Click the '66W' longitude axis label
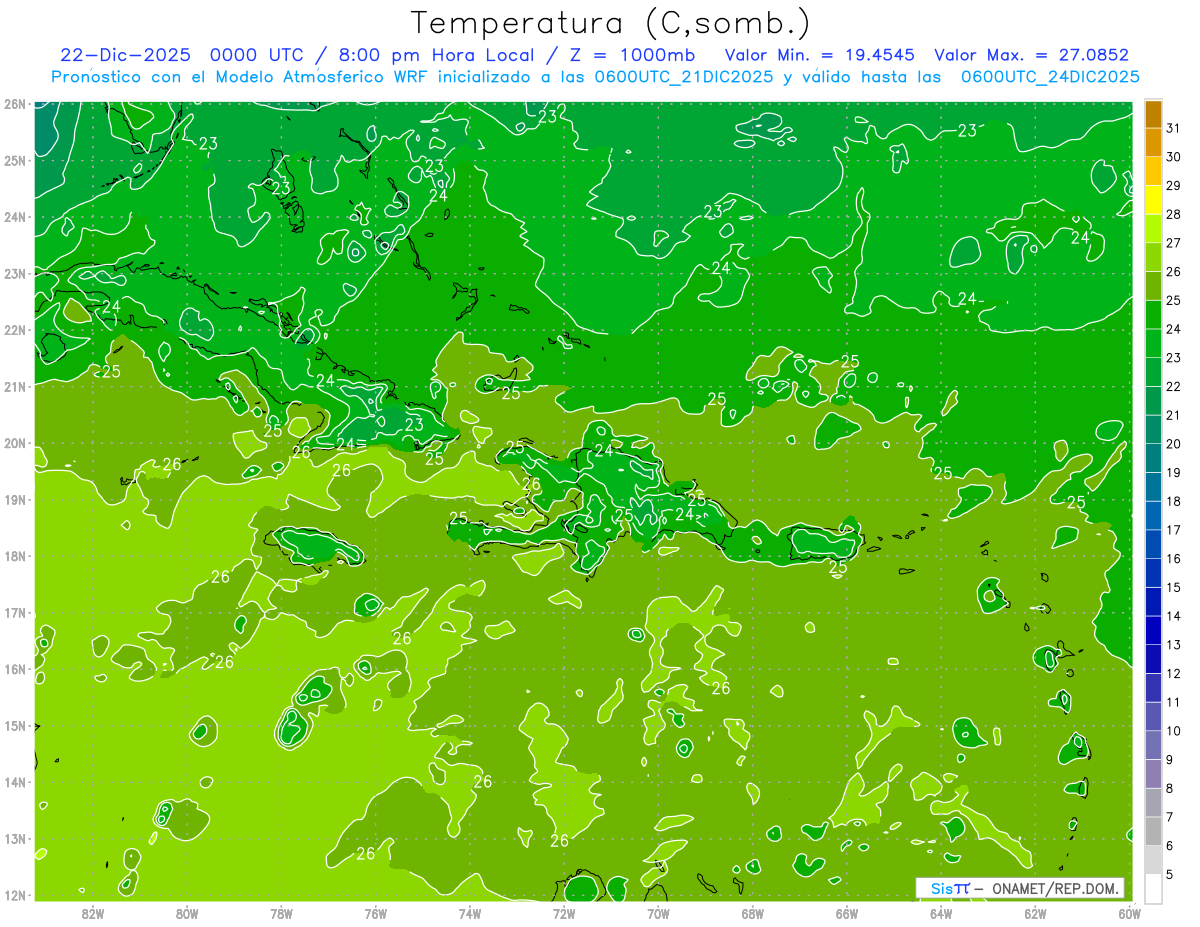Image resolution: width=1200 pixels, height=927 pixels. [x=846, y=913]
